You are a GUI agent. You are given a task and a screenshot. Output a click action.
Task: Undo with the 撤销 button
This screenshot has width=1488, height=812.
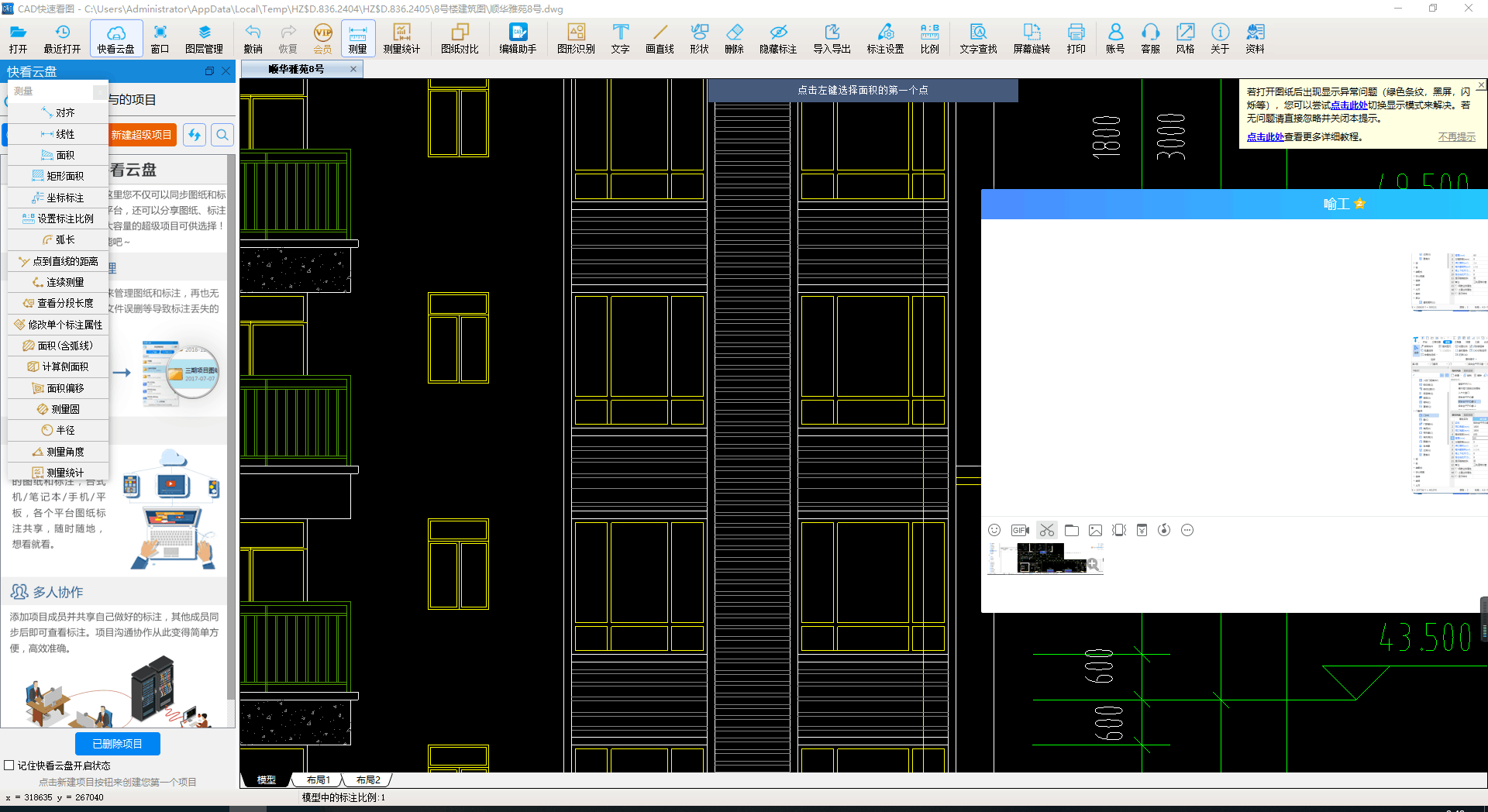point(253,38)
